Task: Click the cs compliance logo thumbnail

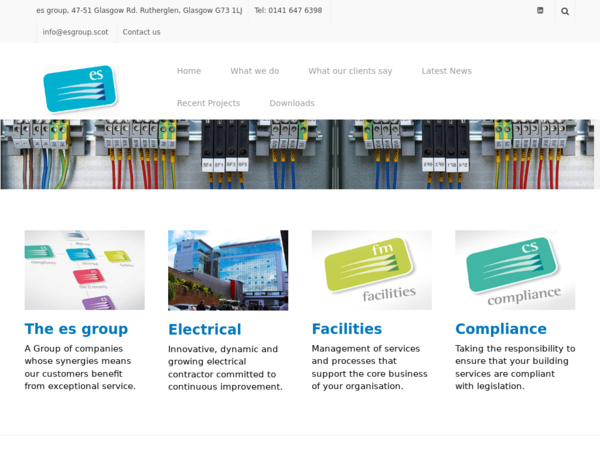Action: pos(515,270)
